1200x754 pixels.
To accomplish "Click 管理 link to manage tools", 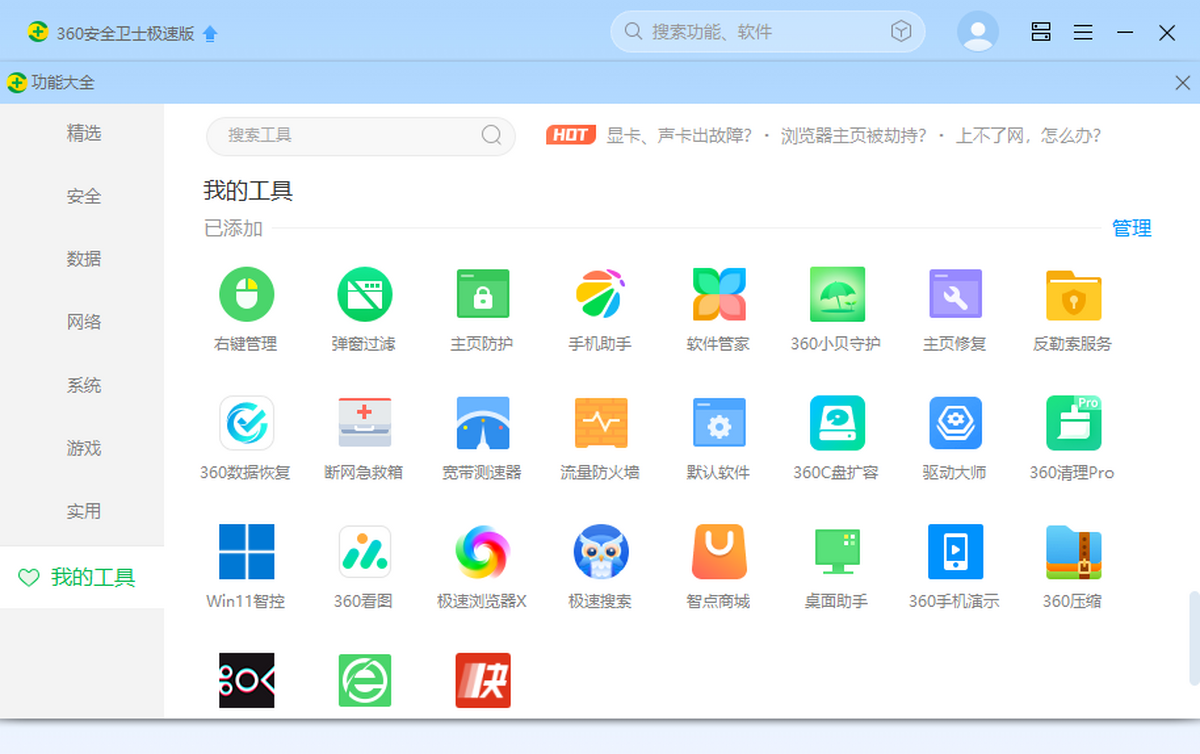I will (1131, 229).
